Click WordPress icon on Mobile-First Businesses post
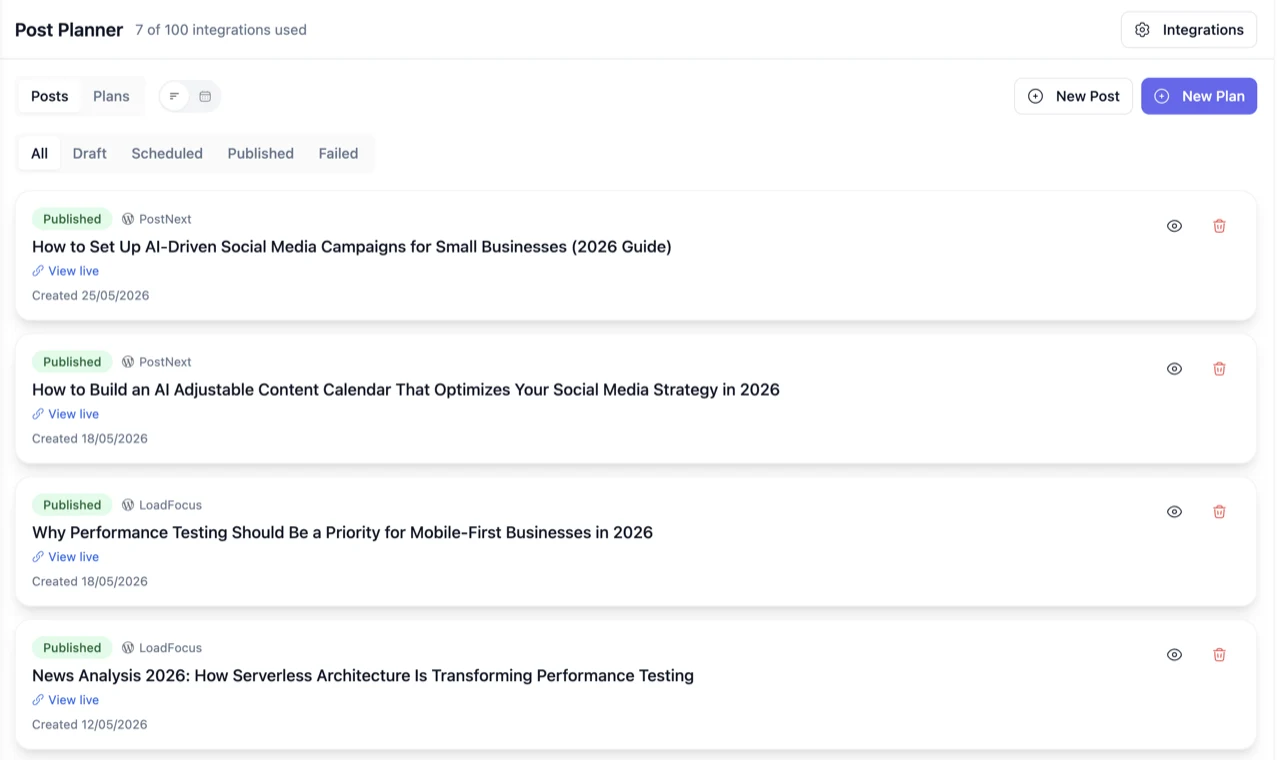1280x760 pixels. (x=128, y=505)
